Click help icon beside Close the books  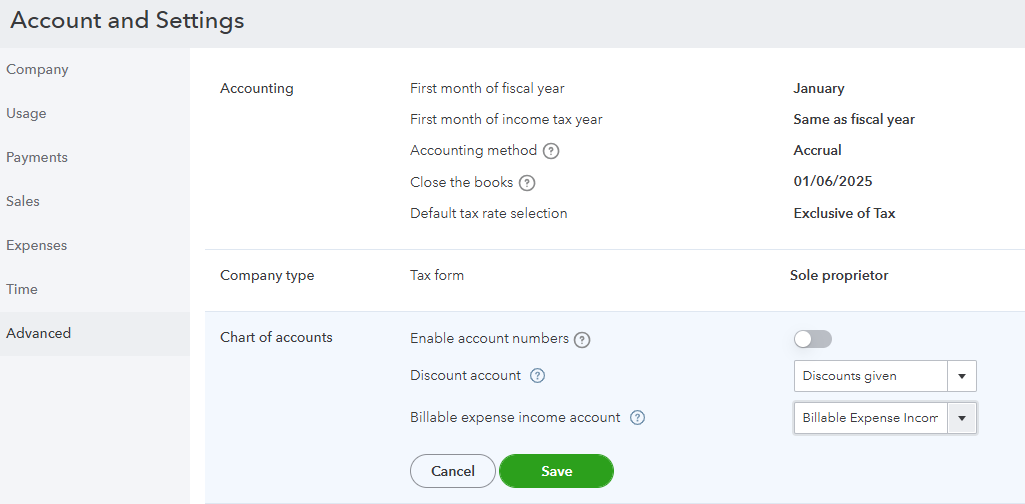point(527,183)
